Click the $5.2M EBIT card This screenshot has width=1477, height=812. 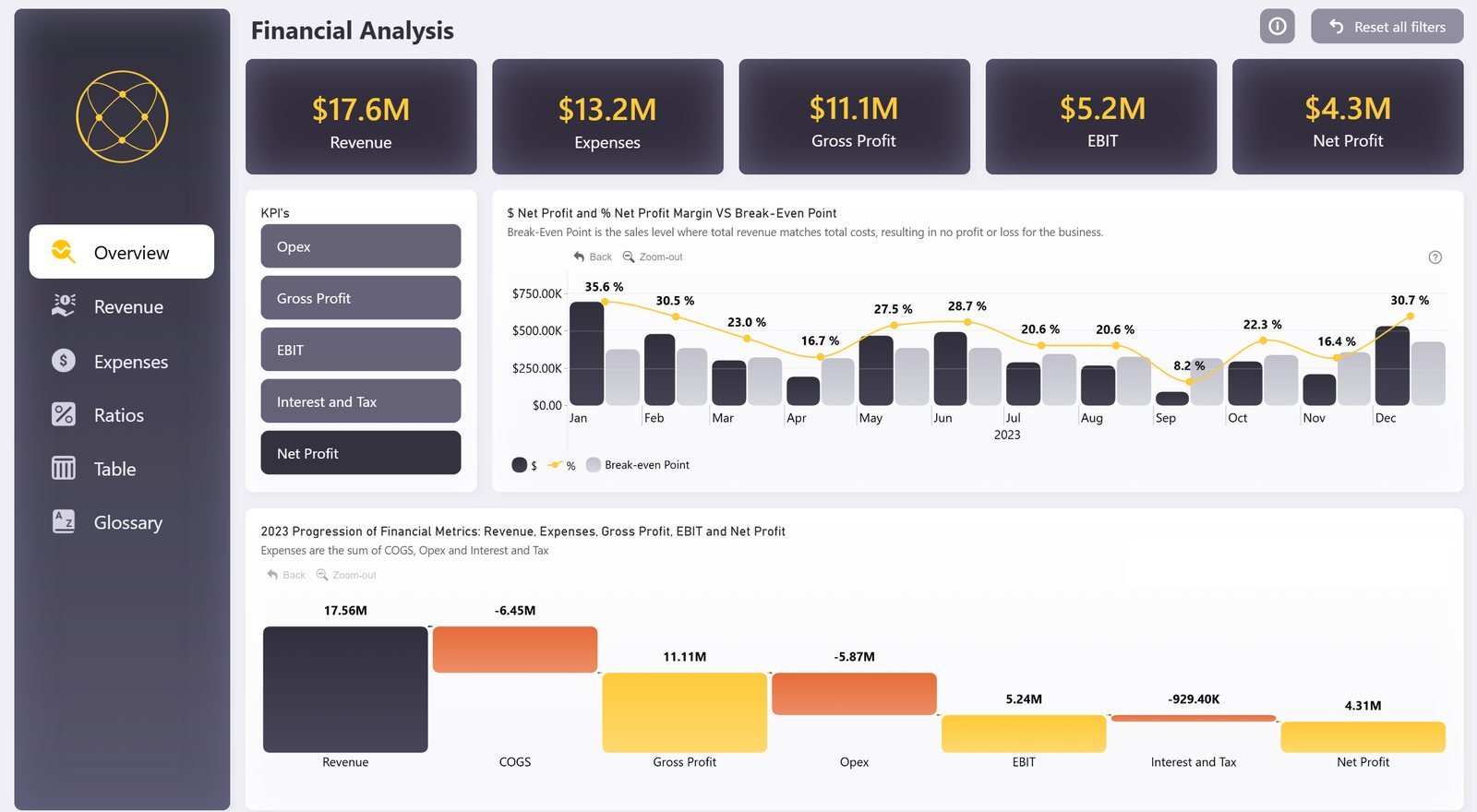point(1101,116)
